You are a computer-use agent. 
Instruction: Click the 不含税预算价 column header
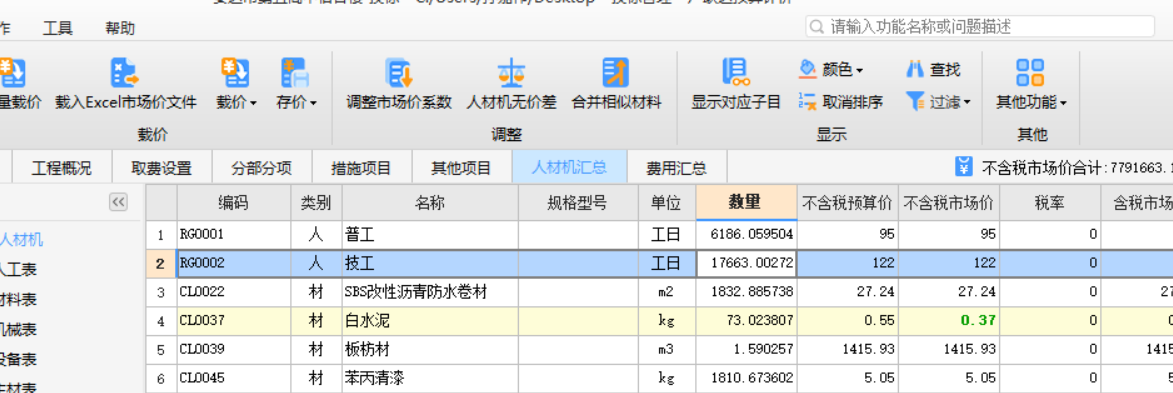pos(848,203)
